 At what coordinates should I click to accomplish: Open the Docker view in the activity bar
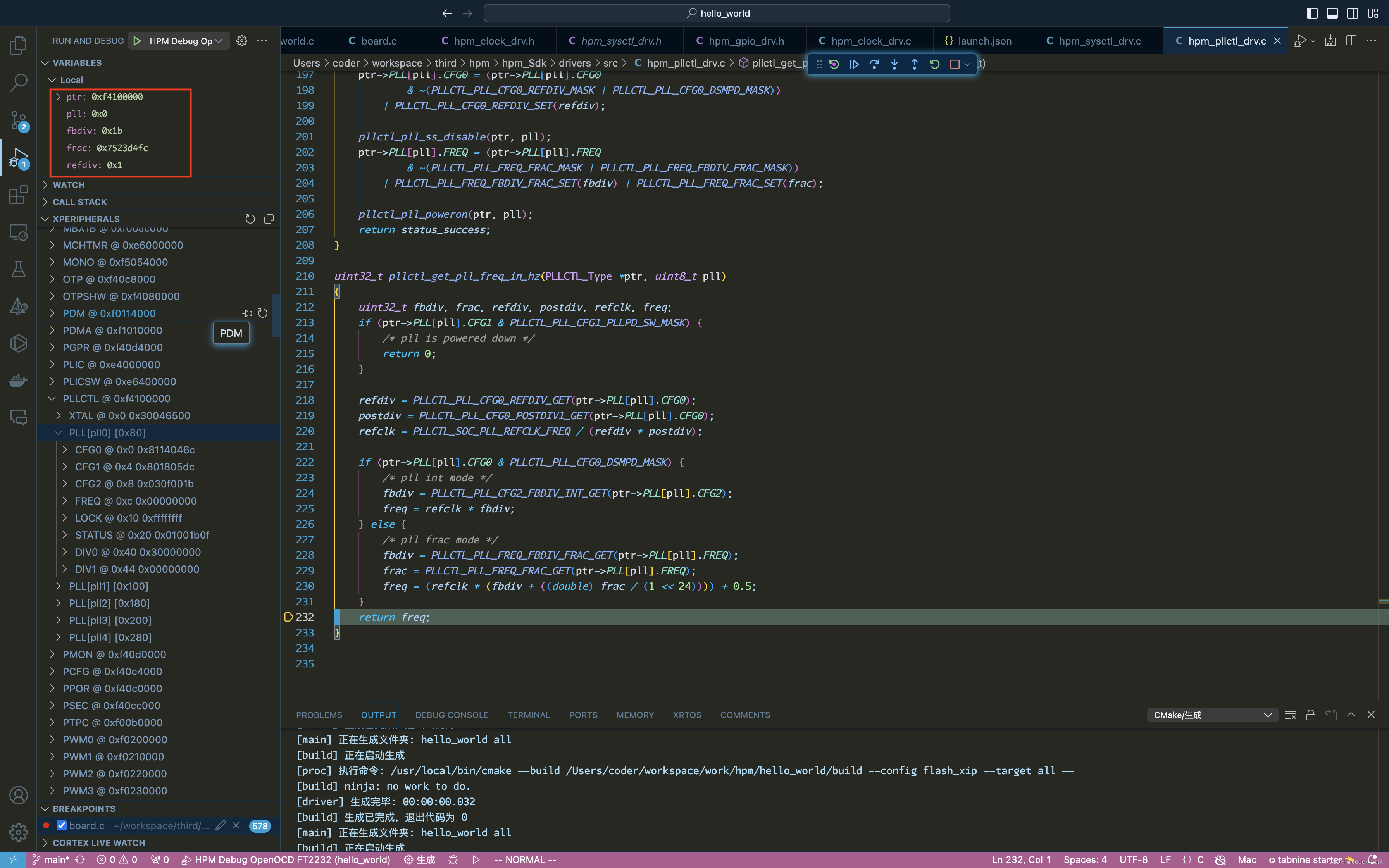coord(18,381)
